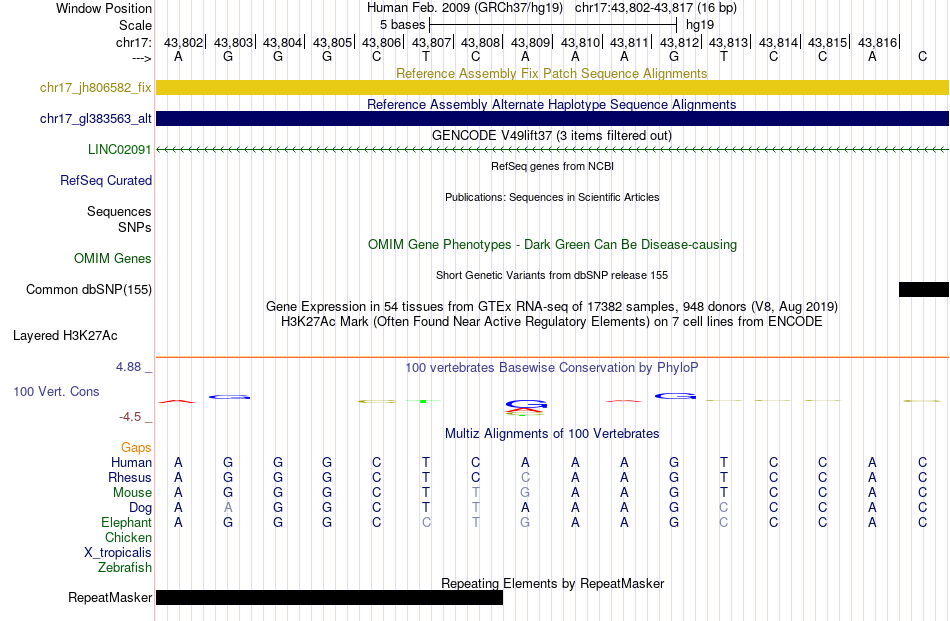Click the -4.5 PhyloP lower scale value
Image resolution: width=950 pixels, height=621 pixels.
(x=130, y=416)
